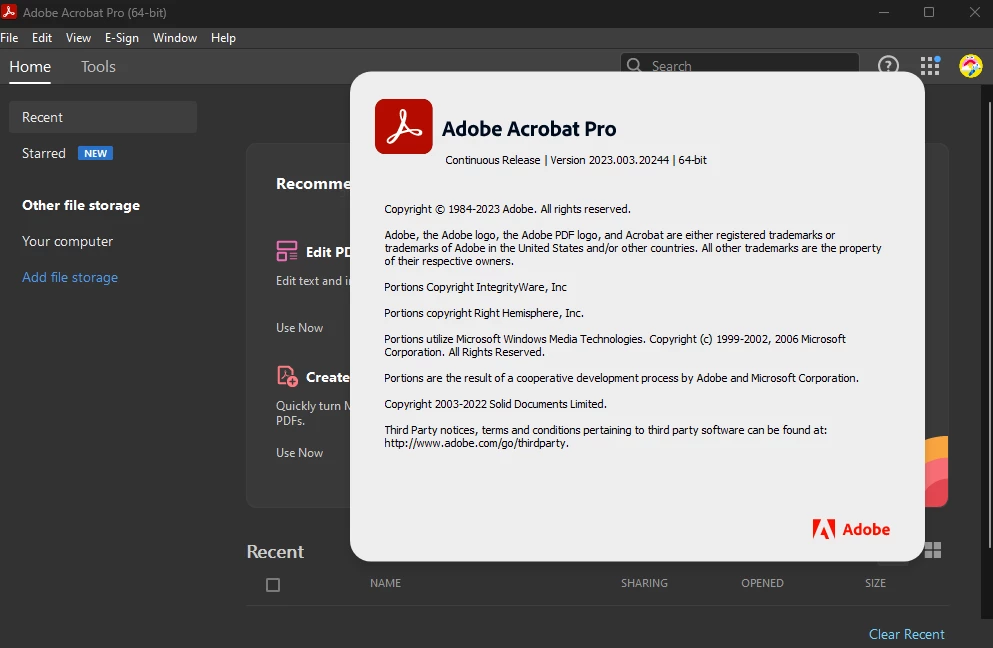The width and height of the screenshot is (993, 648).
Task: Open the user profile avatar
Action: tap(970, 66)
